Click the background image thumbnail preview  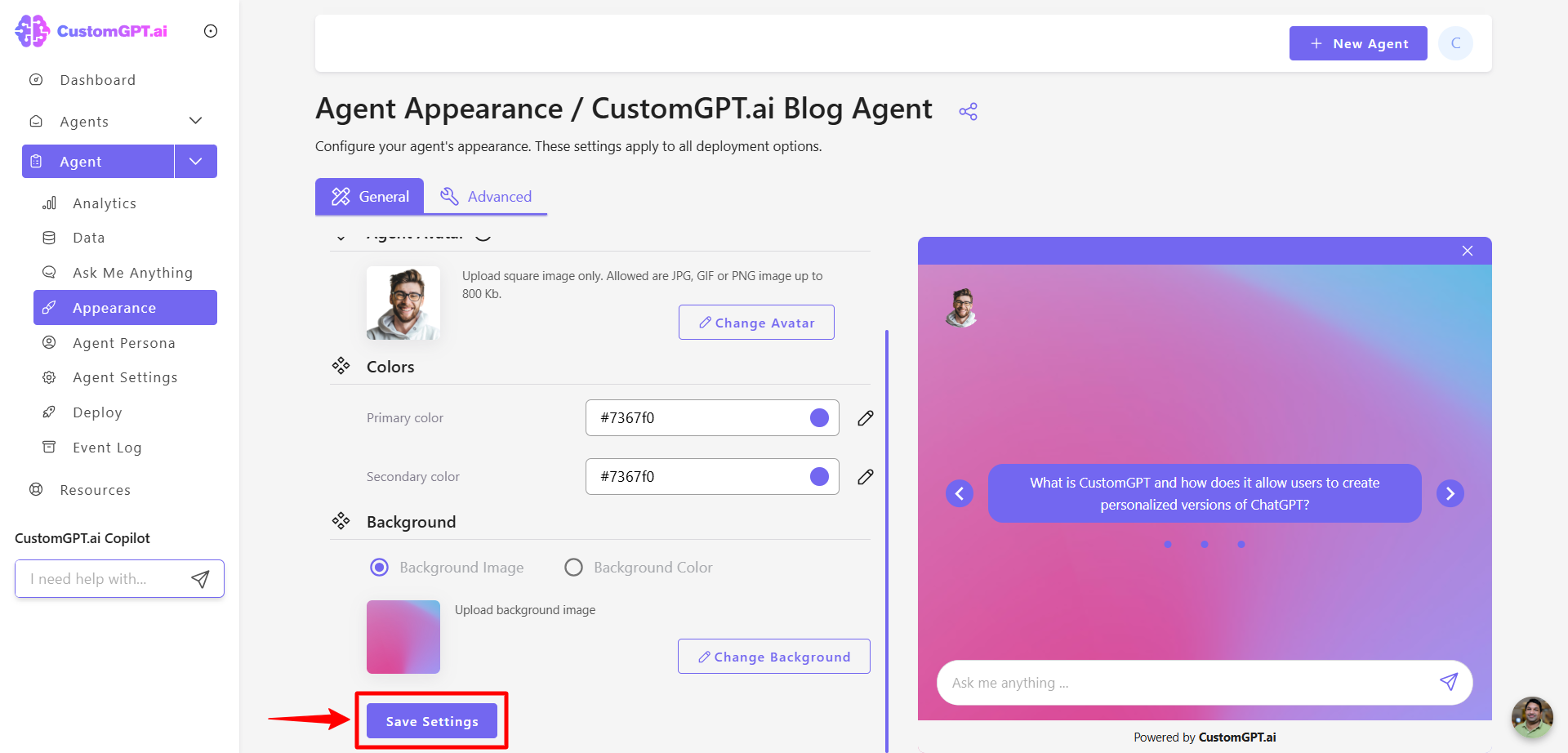coord(403,637)
